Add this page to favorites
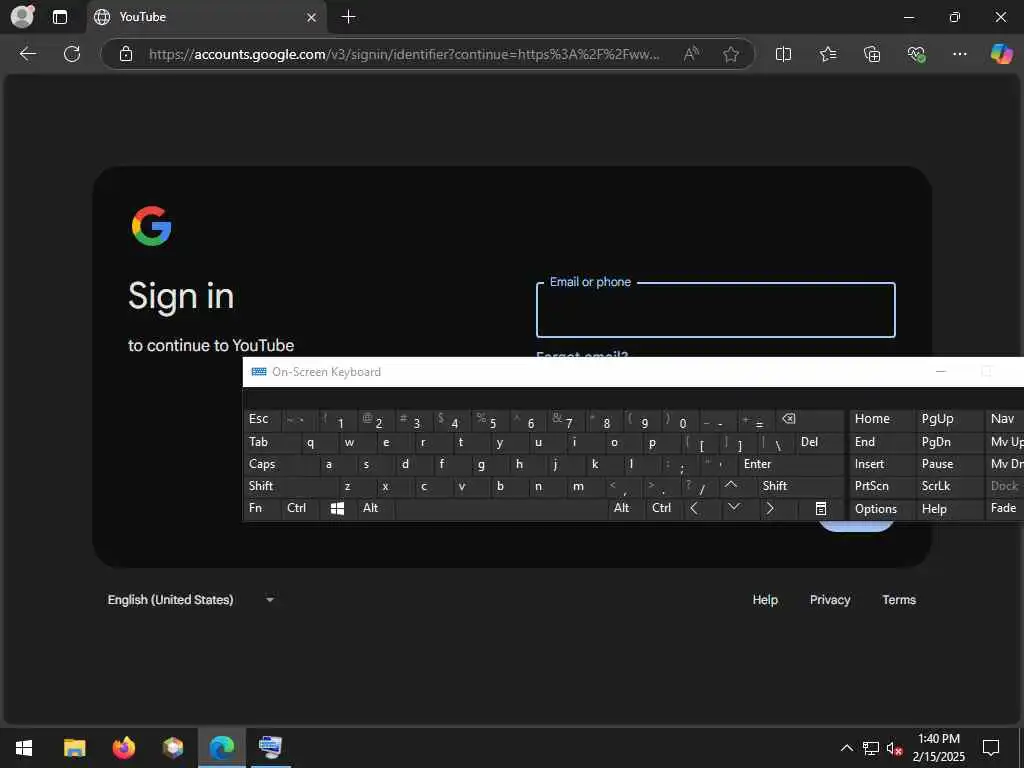The width and height of the screenshot is (1024, 768). (731, 54)
